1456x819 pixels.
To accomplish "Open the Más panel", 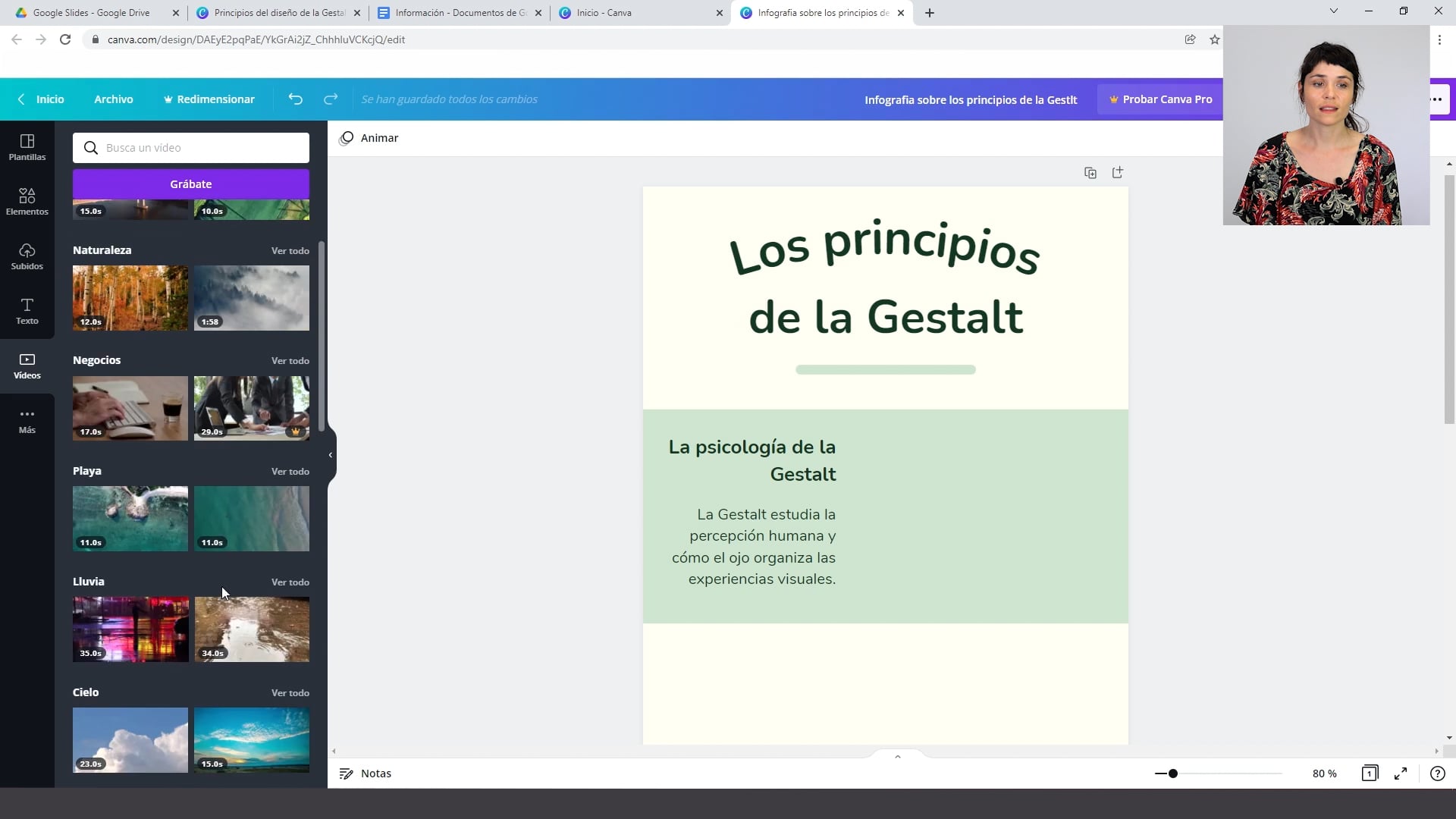I will [x=27, y=419].
